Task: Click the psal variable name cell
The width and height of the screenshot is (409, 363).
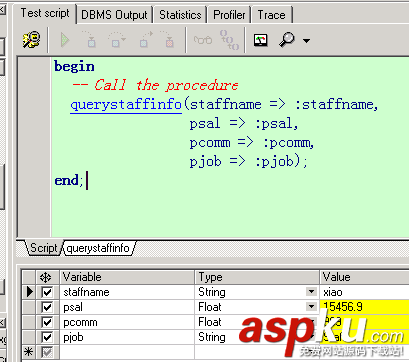Action: click(127, 307)
